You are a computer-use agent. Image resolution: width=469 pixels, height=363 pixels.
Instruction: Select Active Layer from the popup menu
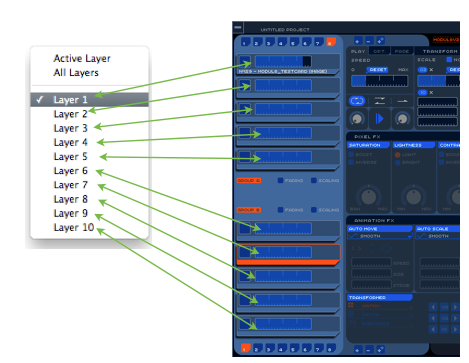pyautogui.click(x=82, y=58)
